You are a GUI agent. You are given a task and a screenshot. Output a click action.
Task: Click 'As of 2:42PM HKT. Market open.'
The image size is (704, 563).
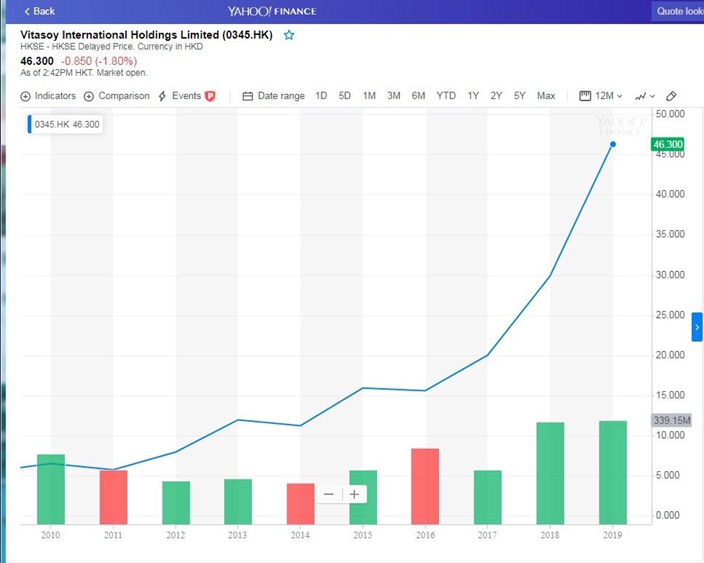tap(84, 73)
